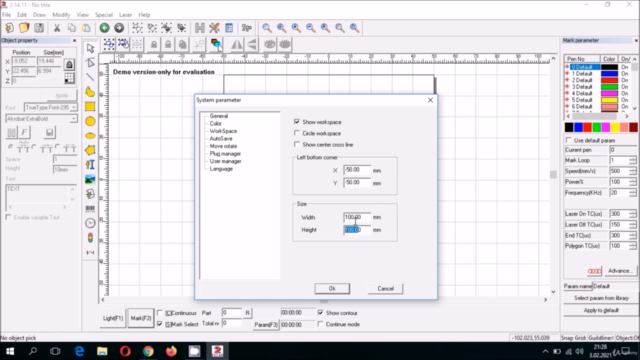Adjust the Frequency(KHz) stepper
Screen dimensions: 640x360
pos(633,193)
